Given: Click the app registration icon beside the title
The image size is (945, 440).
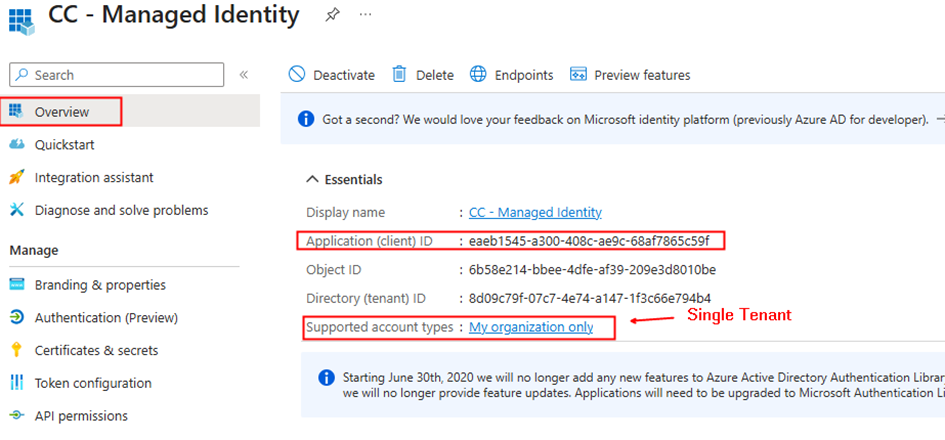Looking at the screenshot, I should [21, 22].
